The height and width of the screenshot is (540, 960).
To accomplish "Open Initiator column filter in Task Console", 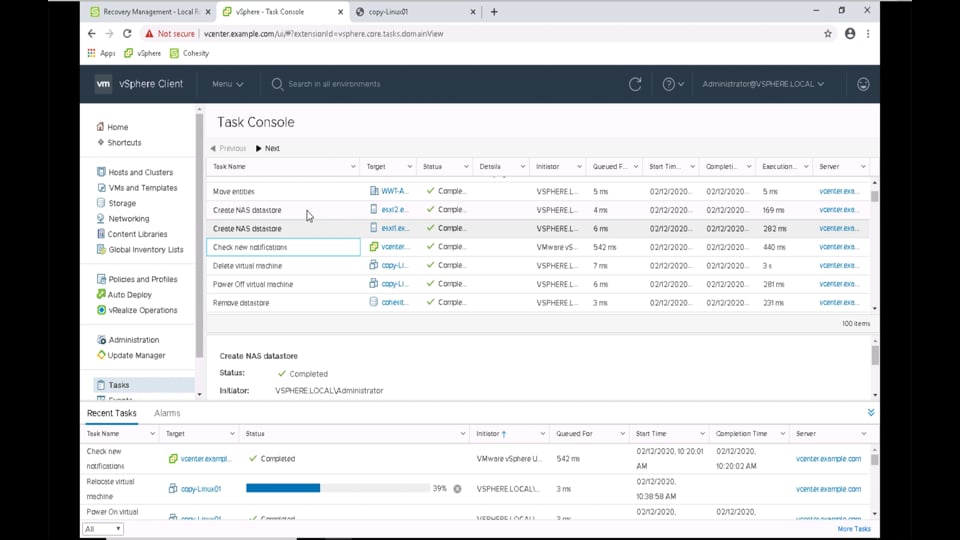I will [x=579, y=167].
